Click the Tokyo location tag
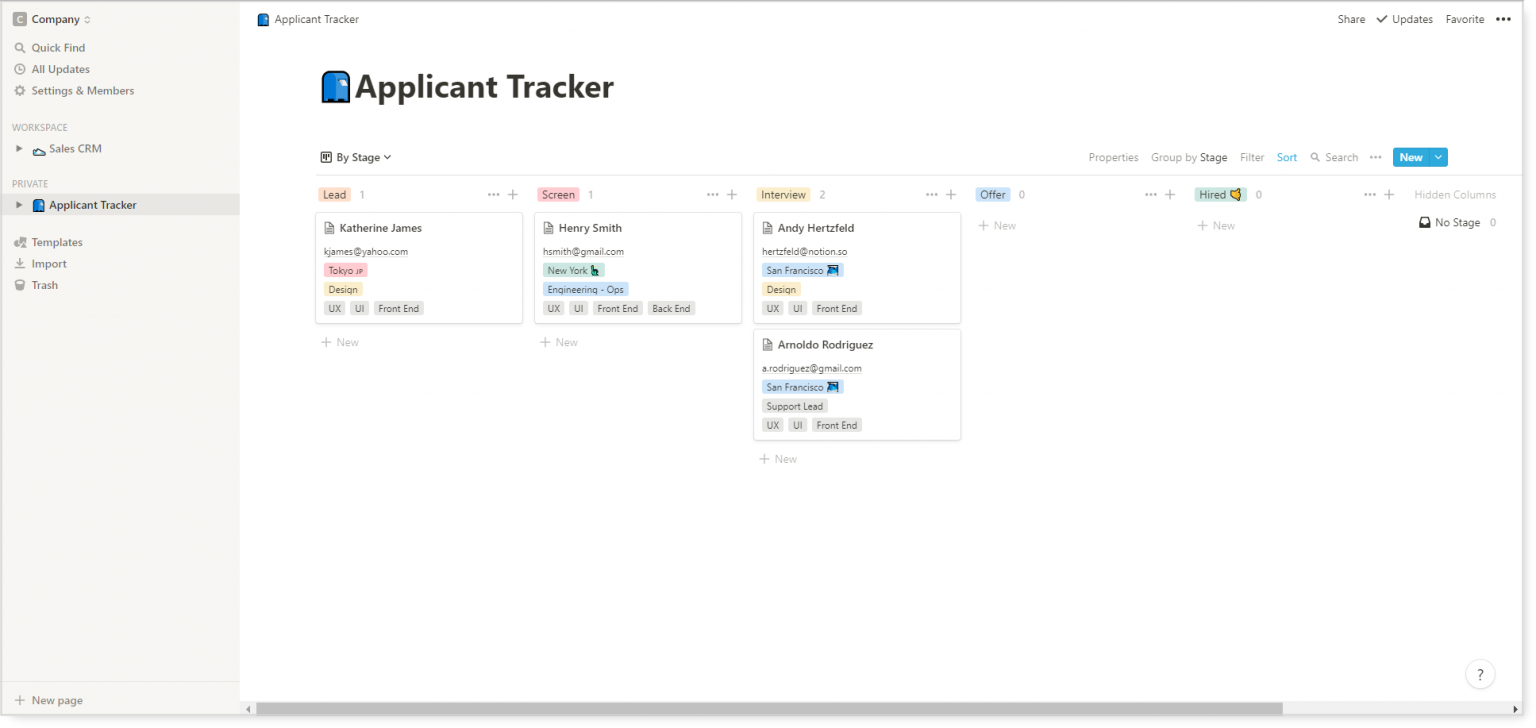Image resolution: width=1536 pixels, height=728 pixels. click(346, 270)
